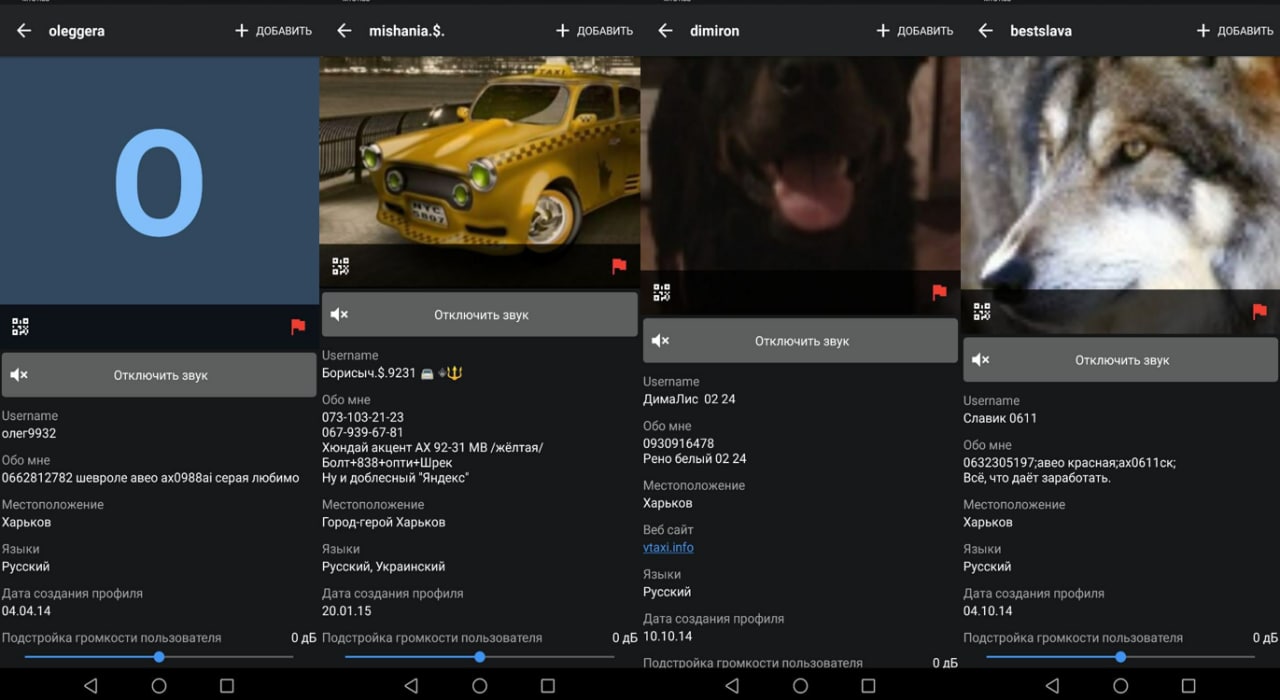Flag the oleggera profile with the red flag
This screenshot has width=1280, height=700.
(298, 326)
